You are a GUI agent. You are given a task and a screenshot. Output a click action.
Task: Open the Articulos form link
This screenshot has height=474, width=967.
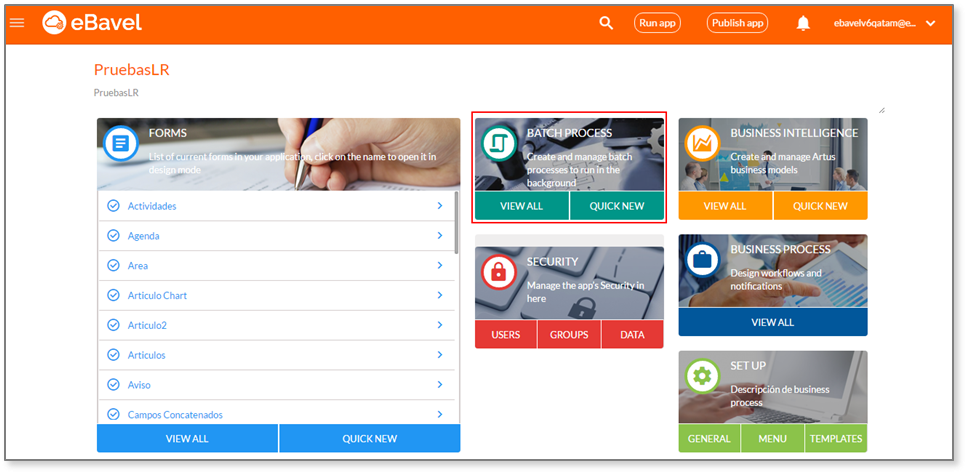click(x=147, y=355)
